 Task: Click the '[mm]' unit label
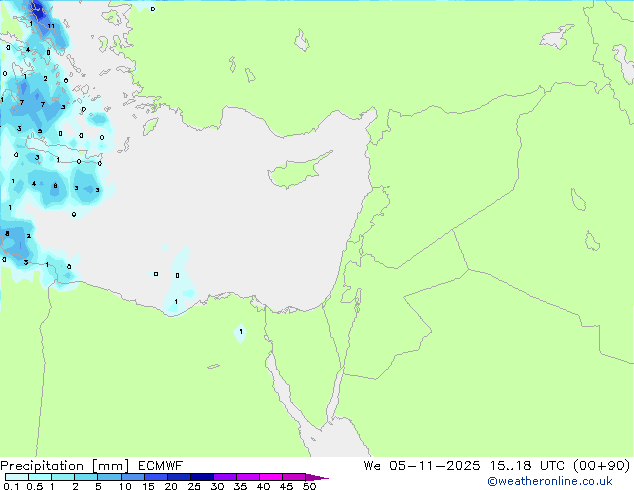[110, 466]
